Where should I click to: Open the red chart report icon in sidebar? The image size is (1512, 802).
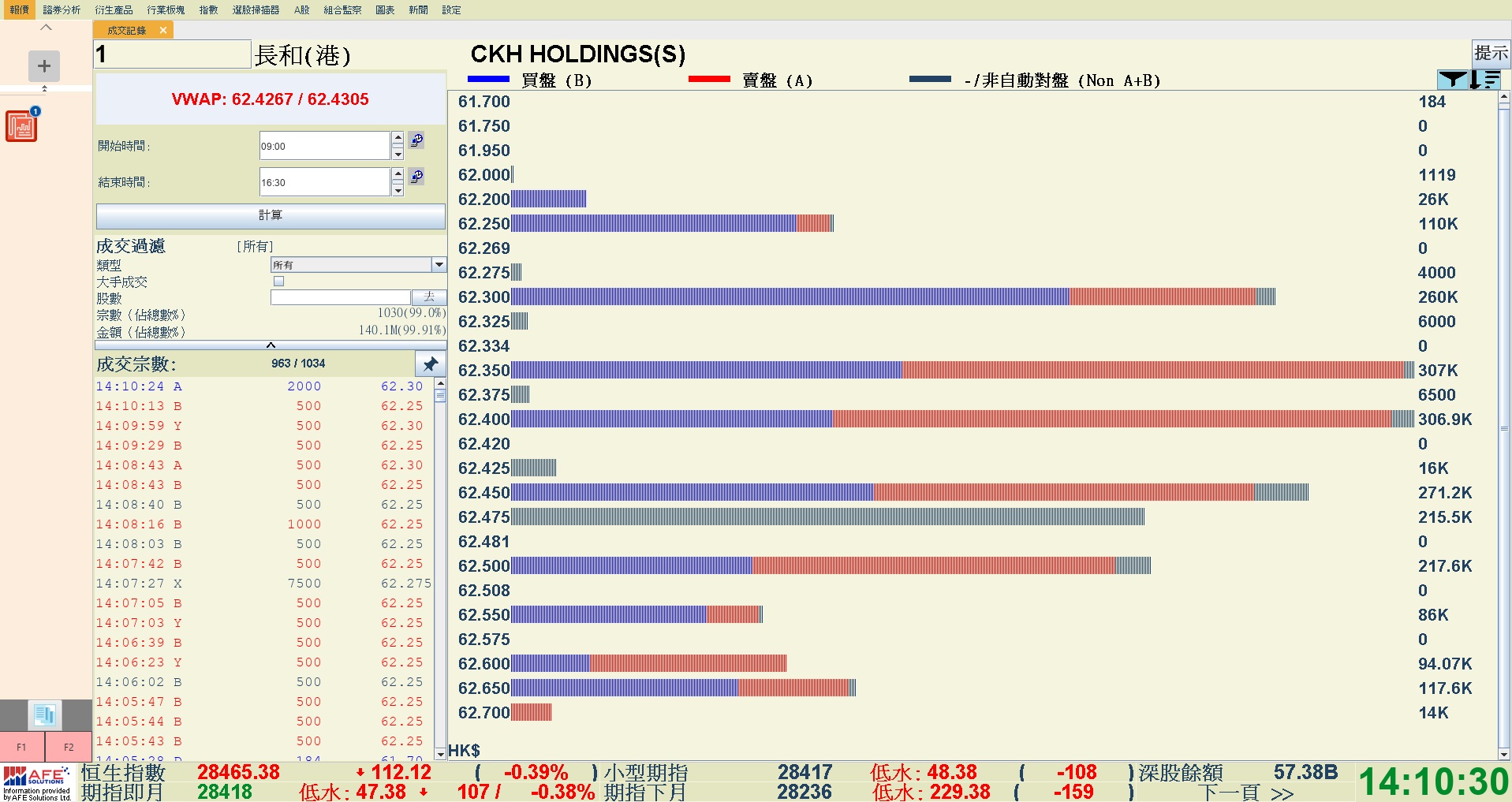(22, 125)
